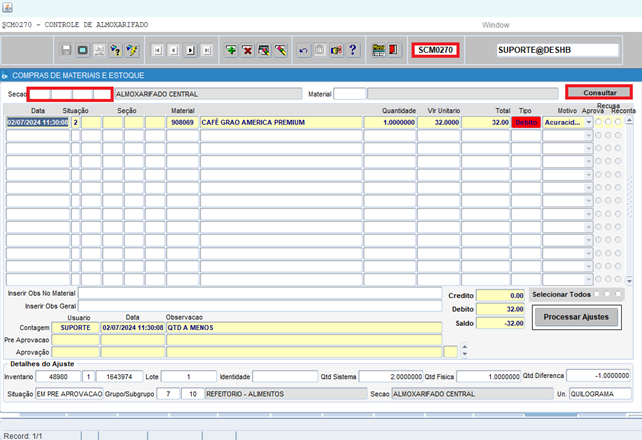The image size is (642, 440).
Task: Click the Java application icon in title bar
Action: click(7, 7)
